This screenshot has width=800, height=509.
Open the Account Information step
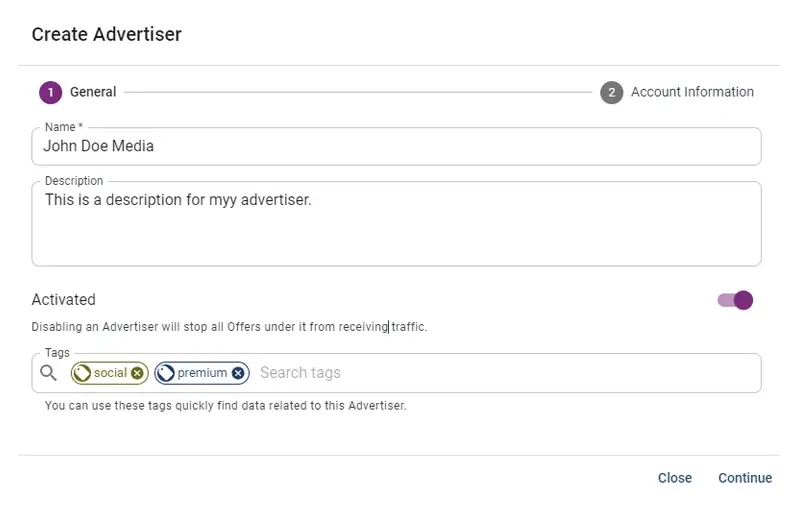692,92
